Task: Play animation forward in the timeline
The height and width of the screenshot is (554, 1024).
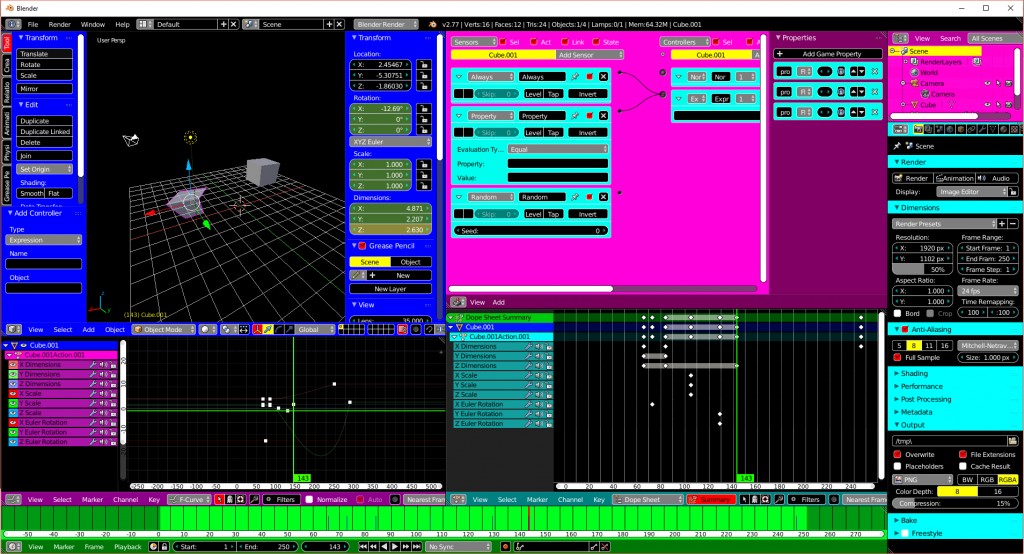Action: 394,546
